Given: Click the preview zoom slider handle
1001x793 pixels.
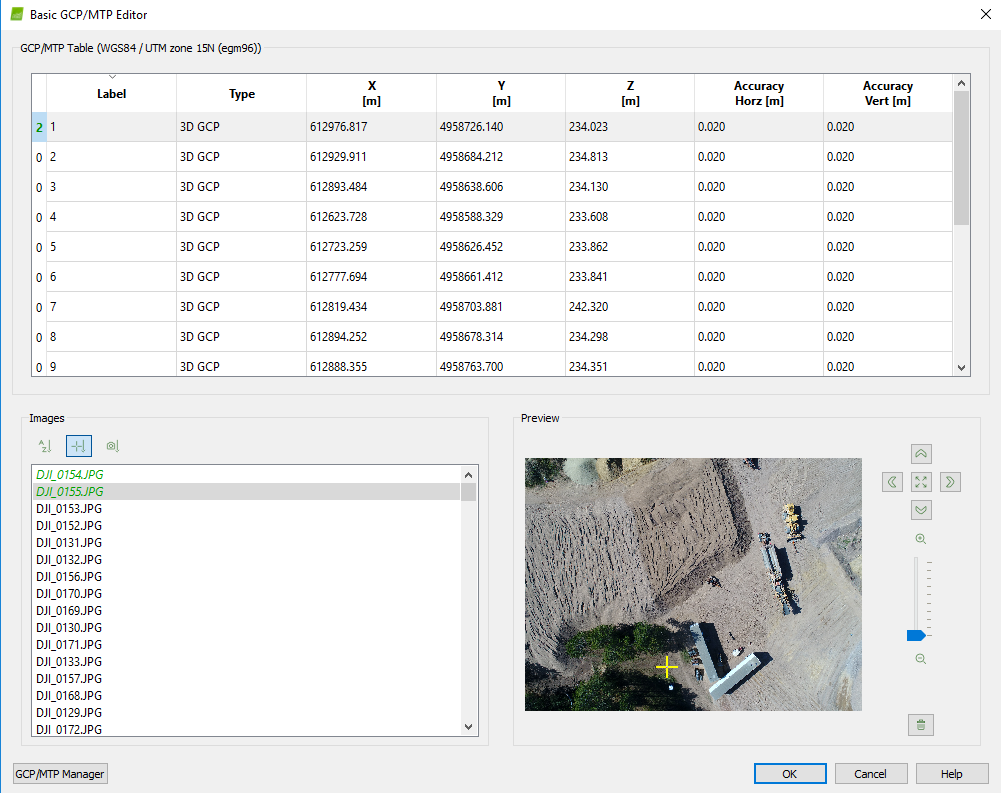Looking at the screenshot, I should [x=916, y=635].
